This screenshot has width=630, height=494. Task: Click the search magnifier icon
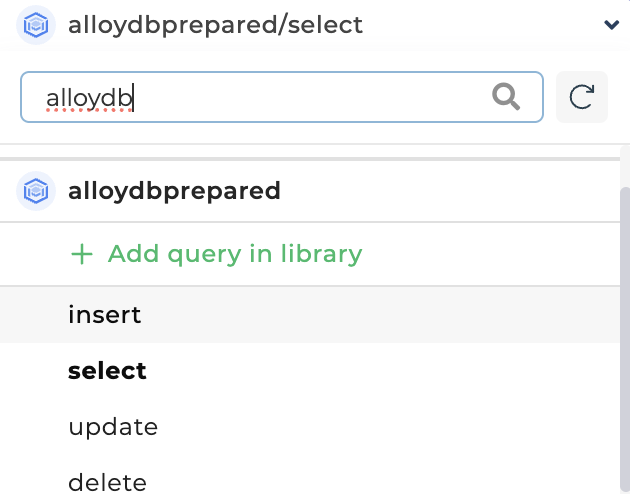pos(507,96)
